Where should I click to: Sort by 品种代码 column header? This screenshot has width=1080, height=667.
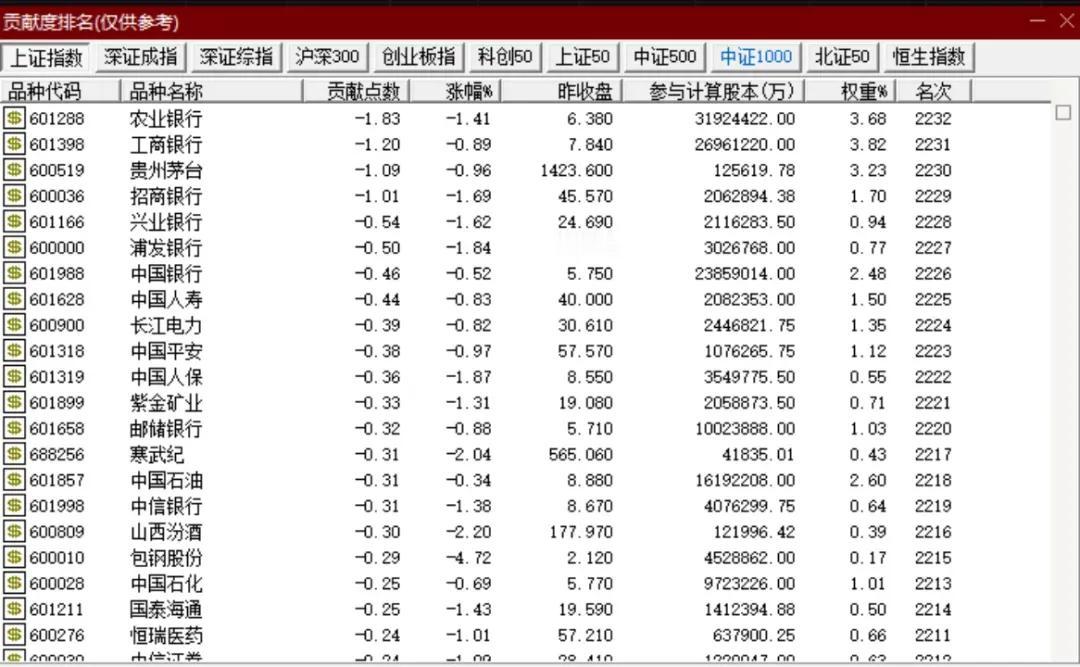61,91
